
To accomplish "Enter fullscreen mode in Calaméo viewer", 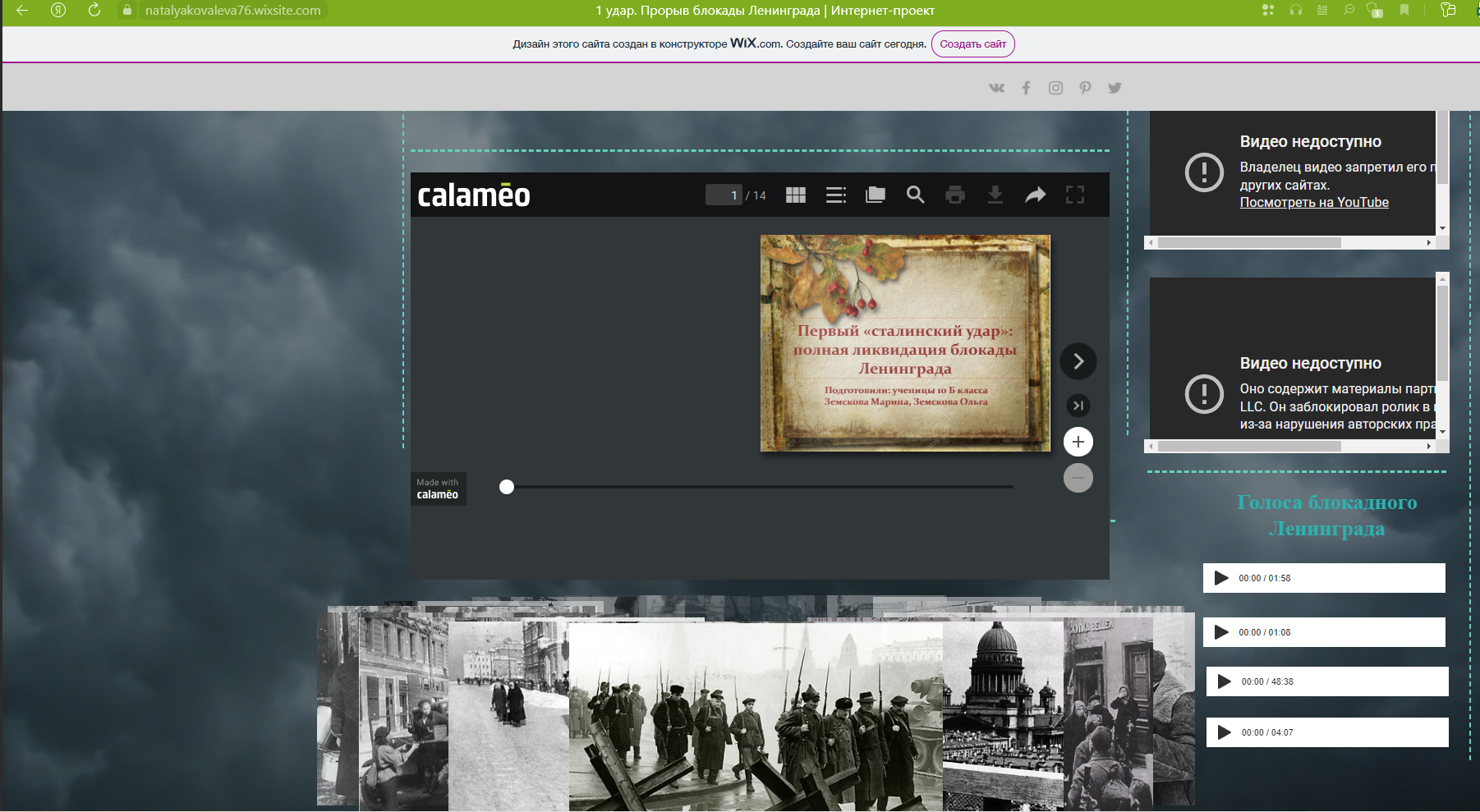I will tap(1074, 195).
